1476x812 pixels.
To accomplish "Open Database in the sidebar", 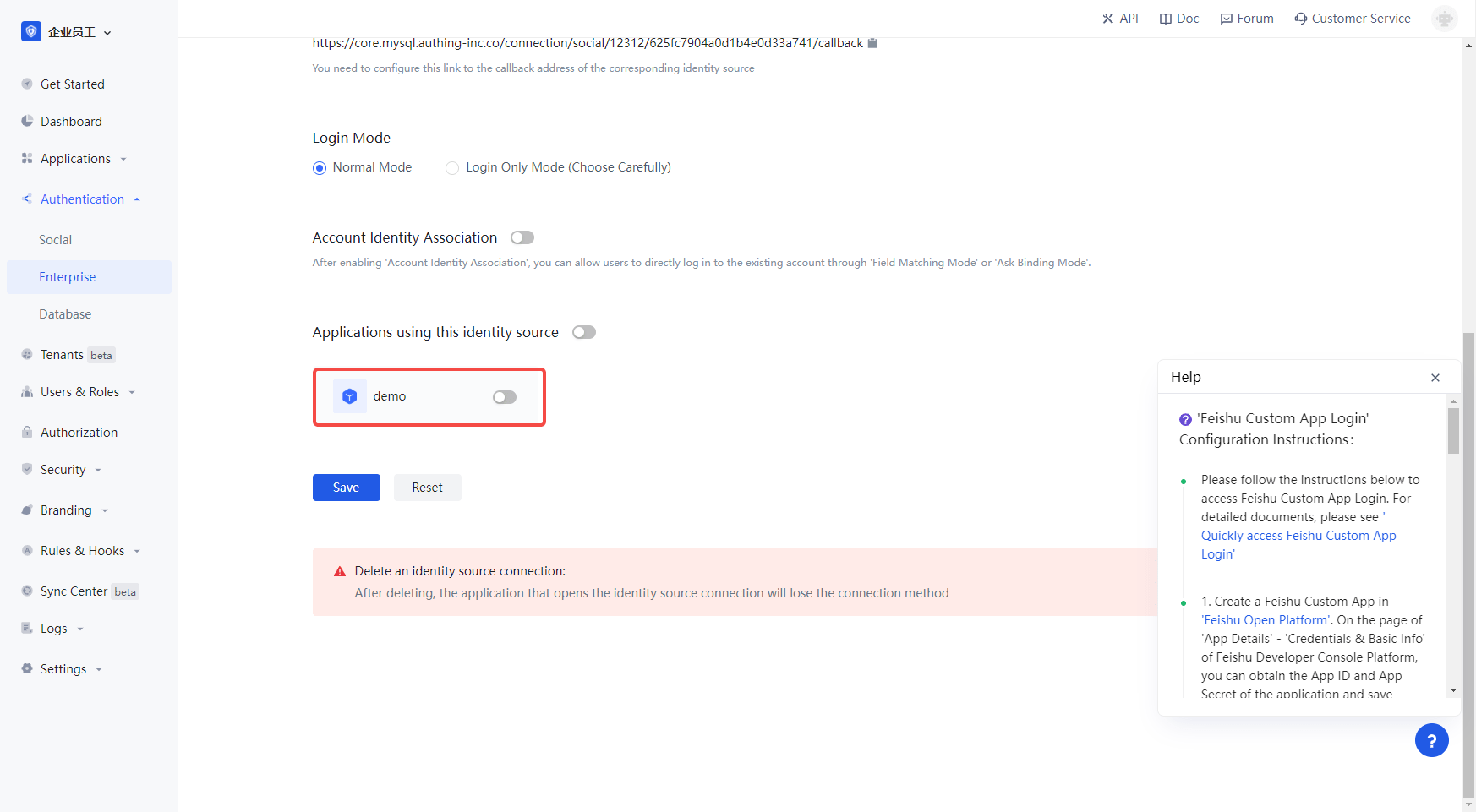I will pos(65,314).
